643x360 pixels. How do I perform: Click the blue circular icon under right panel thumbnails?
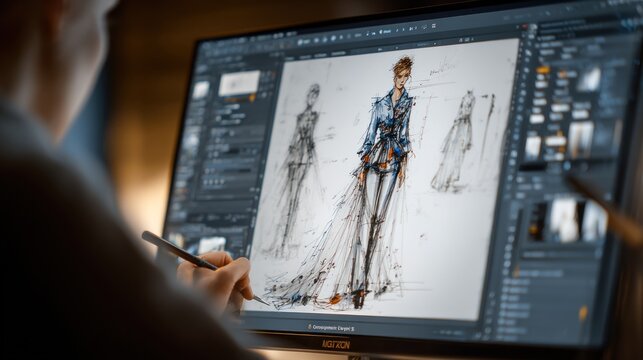click(567, 166)
